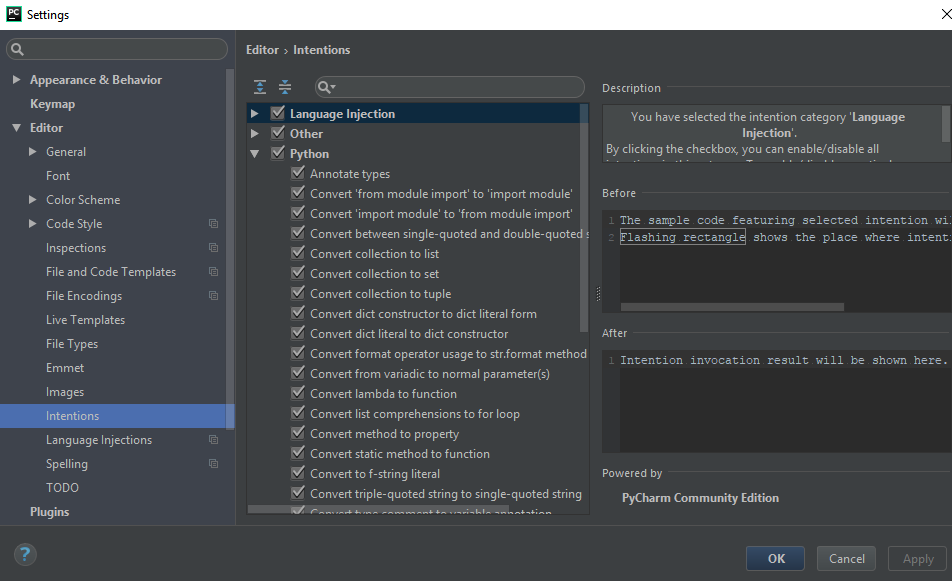This screenshot has height=581, width=952.
Task: Expand the Language Injection category arrow
Action: tap(255, 114)
